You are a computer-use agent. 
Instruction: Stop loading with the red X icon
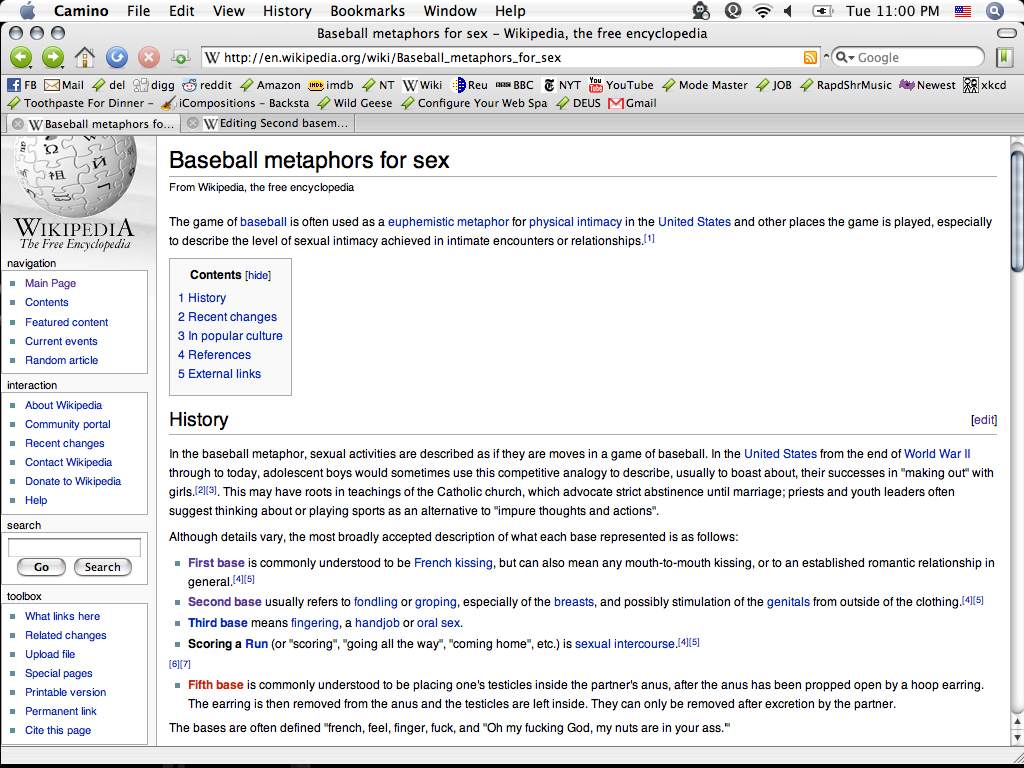(149, 57)
